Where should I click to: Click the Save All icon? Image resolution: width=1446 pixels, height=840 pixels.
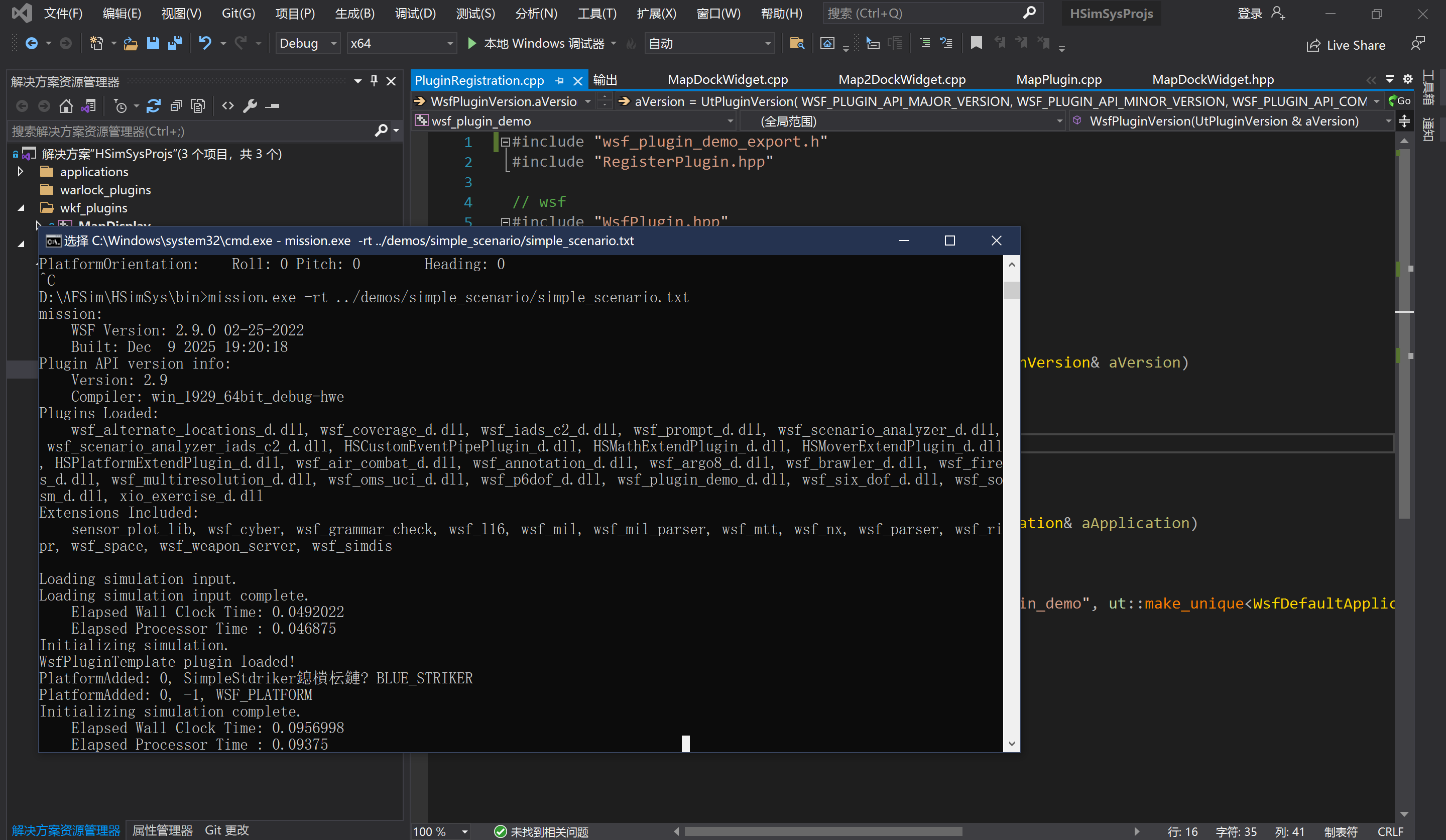(x=175, y=43)
